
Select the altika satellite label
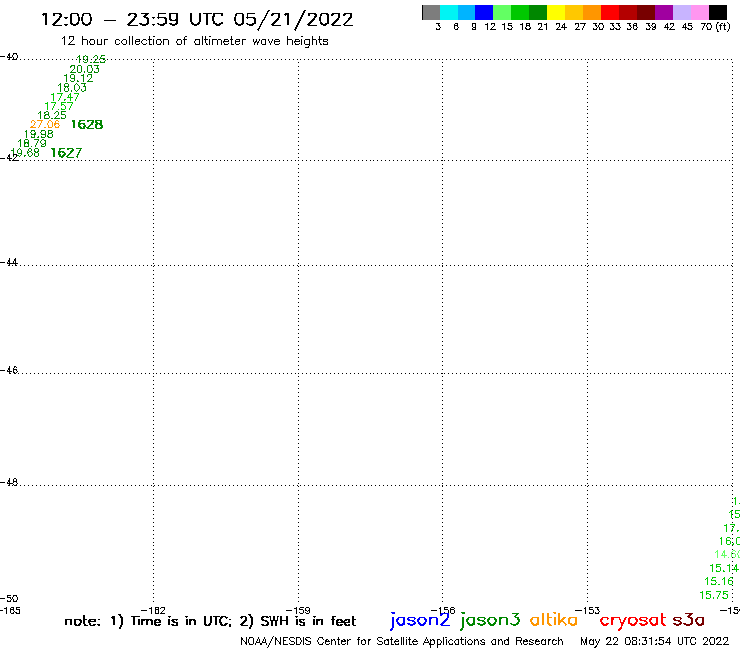point(554,620)
